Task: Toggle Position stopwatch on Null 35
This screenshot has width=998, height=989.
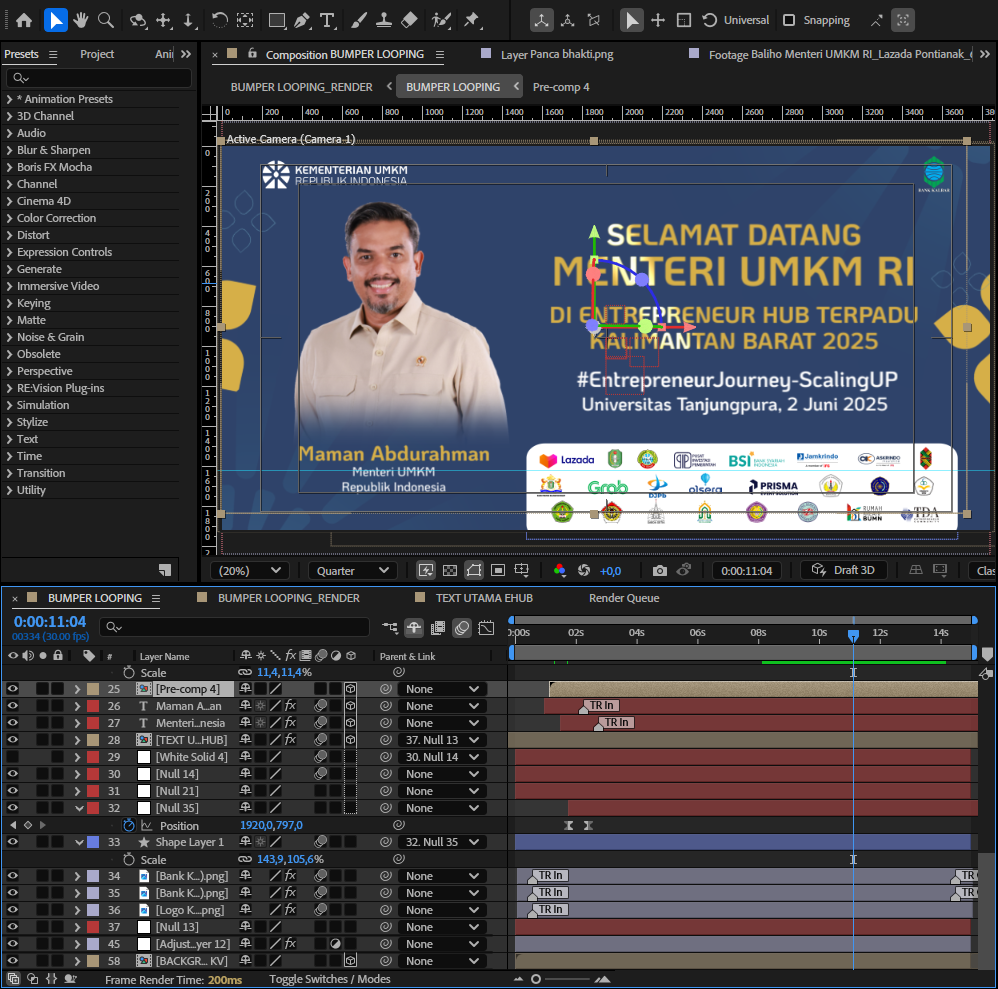Action: tap(129, 825)
